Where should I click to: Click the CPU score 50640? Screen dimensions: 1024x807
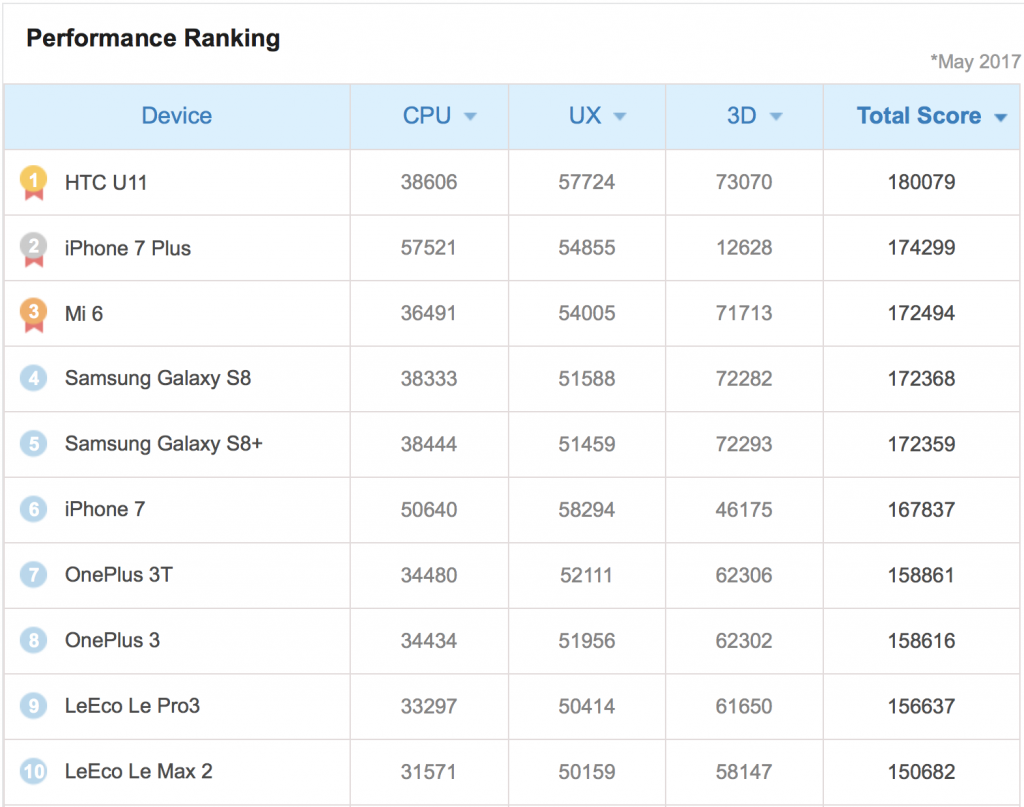point(429,510)
